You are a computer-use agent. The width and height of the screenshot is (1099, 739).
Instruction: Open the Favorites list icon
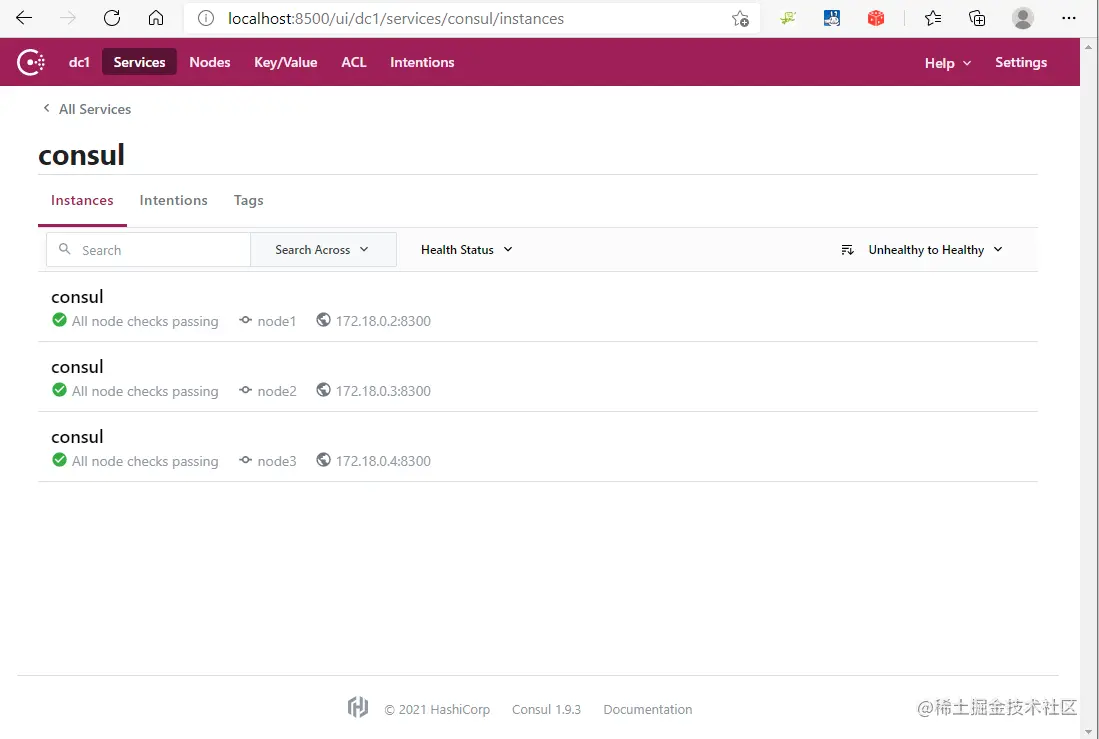[933, 19]
